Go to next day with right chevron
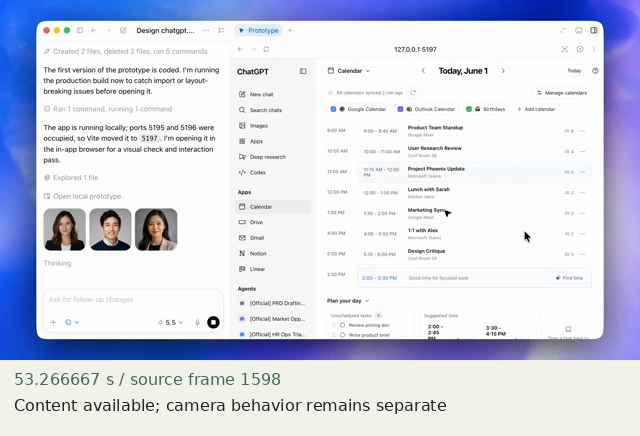Image resolution: width=640 pixels, height=436 pixels. click(503, 71)
